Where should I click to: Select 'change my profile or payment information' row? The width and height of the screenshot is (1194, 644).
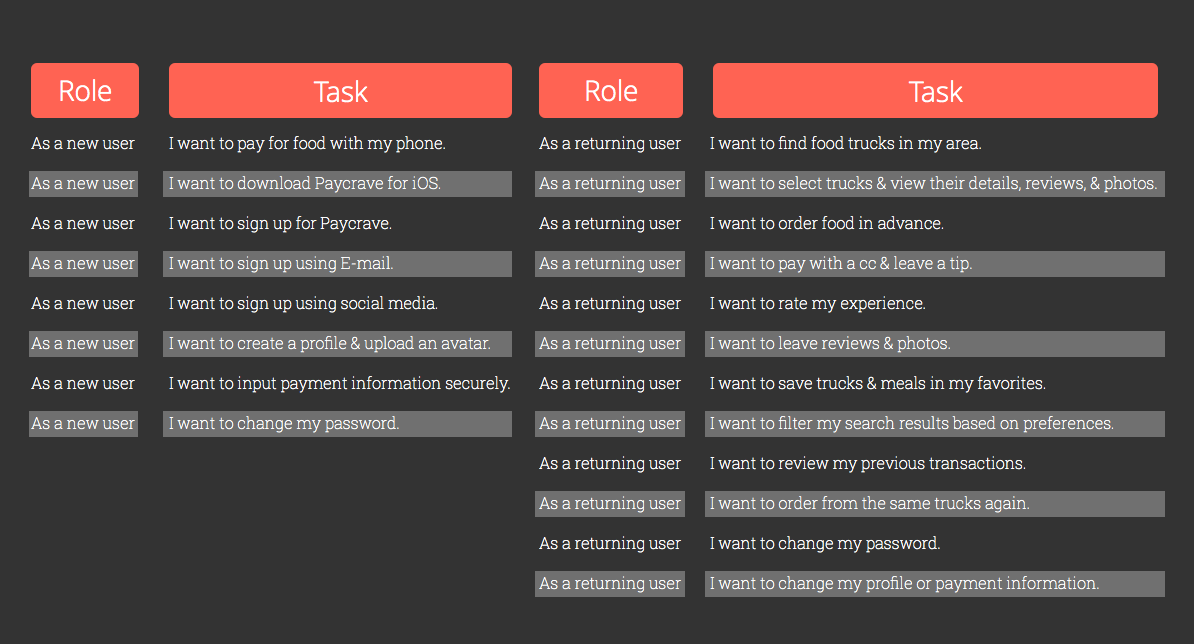935,584
